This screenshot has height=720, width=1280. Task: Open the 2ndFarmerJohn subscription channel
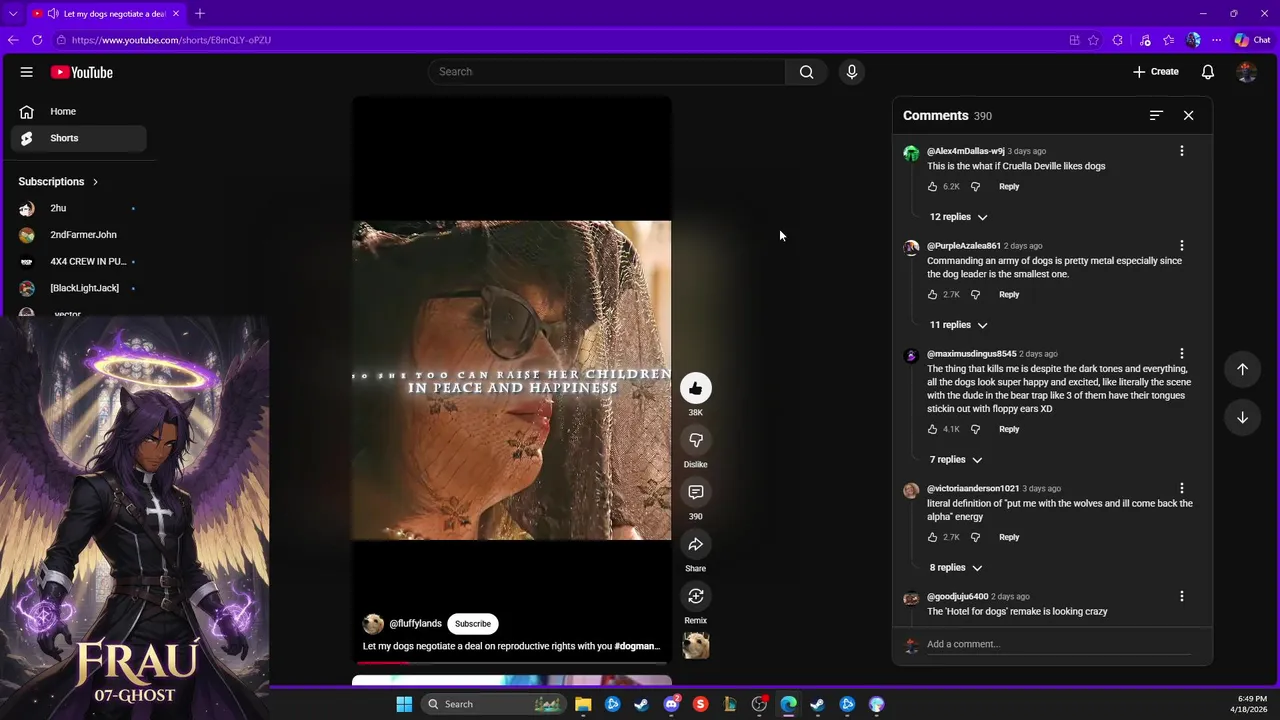(79, 235)
